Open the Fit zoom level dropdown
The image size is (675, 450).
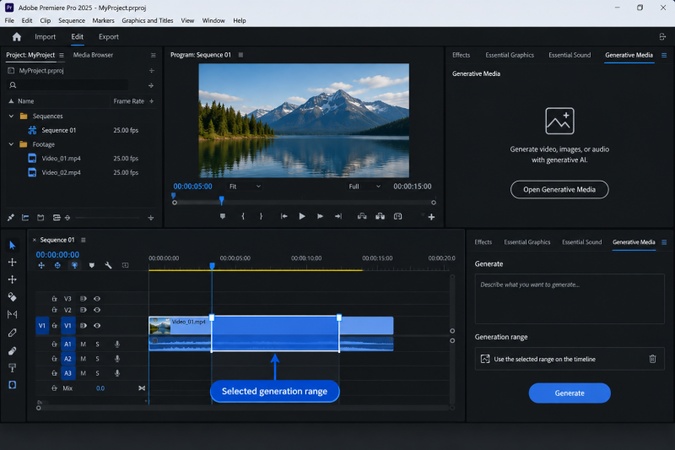click(x=245, y=186)
